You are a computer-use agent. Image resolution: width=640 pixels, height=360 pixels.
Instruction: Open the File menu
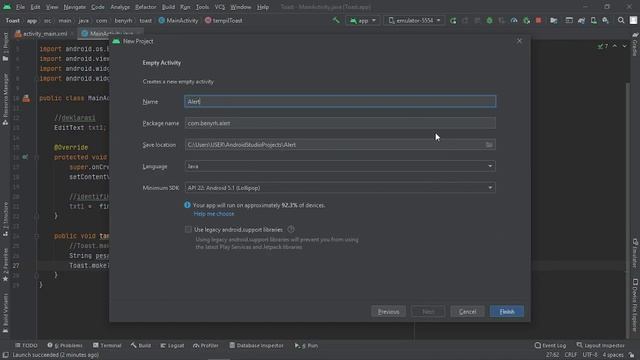coord(20,7)
